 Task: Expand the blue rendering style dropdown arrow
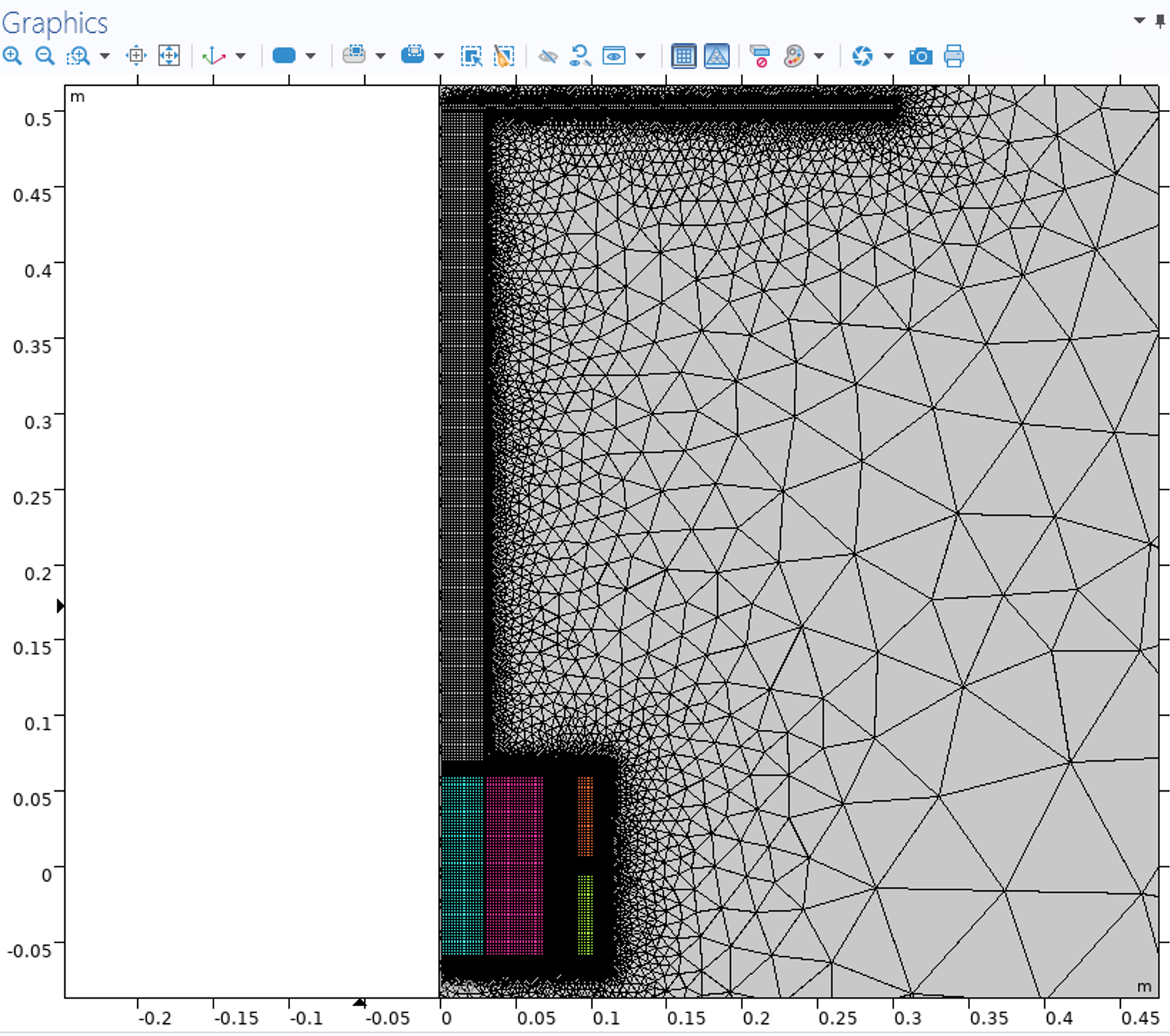coord(311,56)
